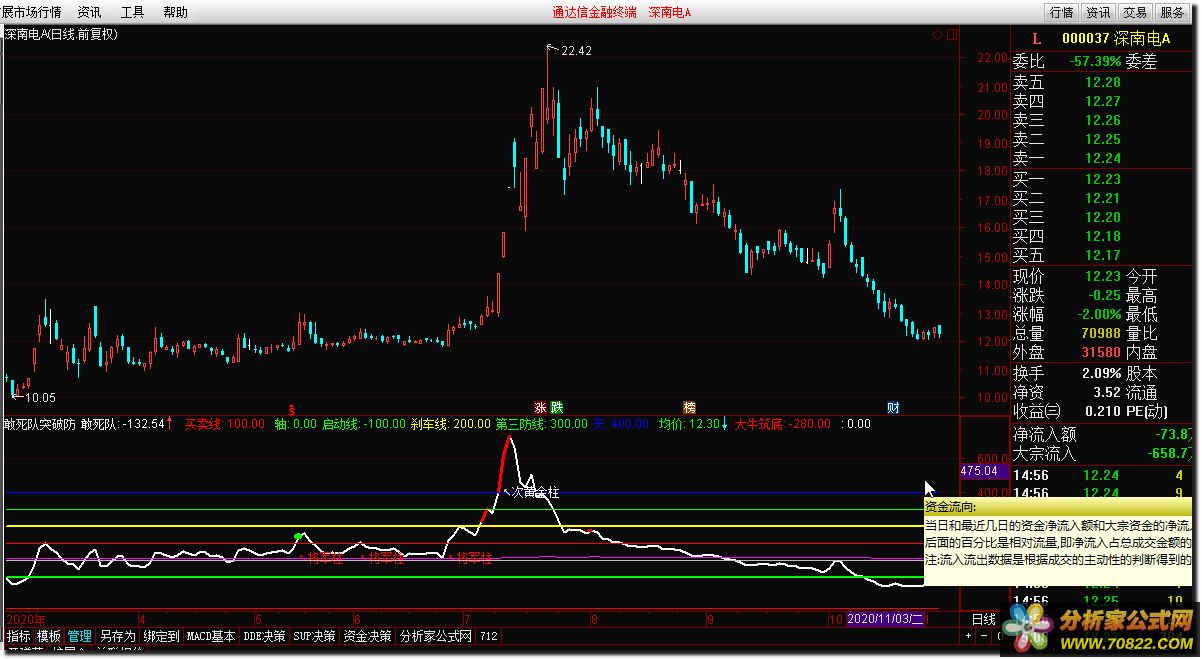The width and height of the screenshot is (1202, 659).
Task: Open the 分析家公式网 tab
Action: [436, 636]
